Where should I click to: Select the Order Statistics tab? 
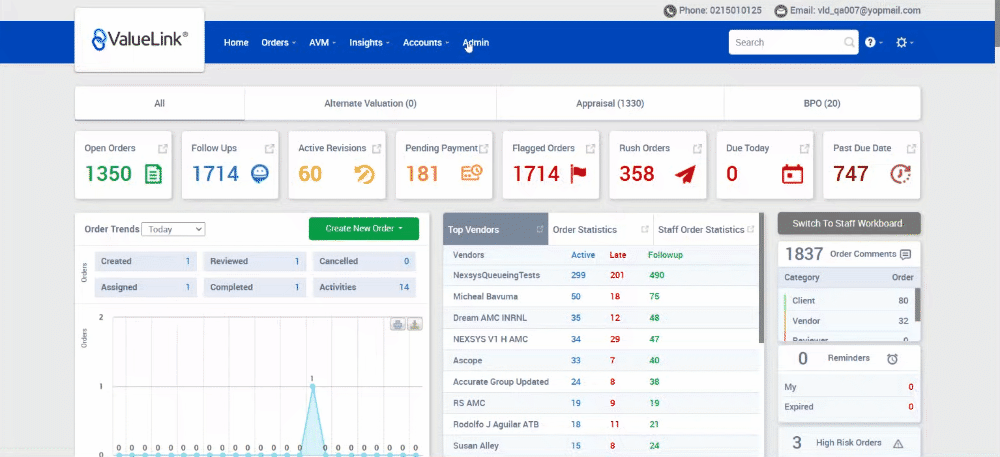click(x=601, y=229)
